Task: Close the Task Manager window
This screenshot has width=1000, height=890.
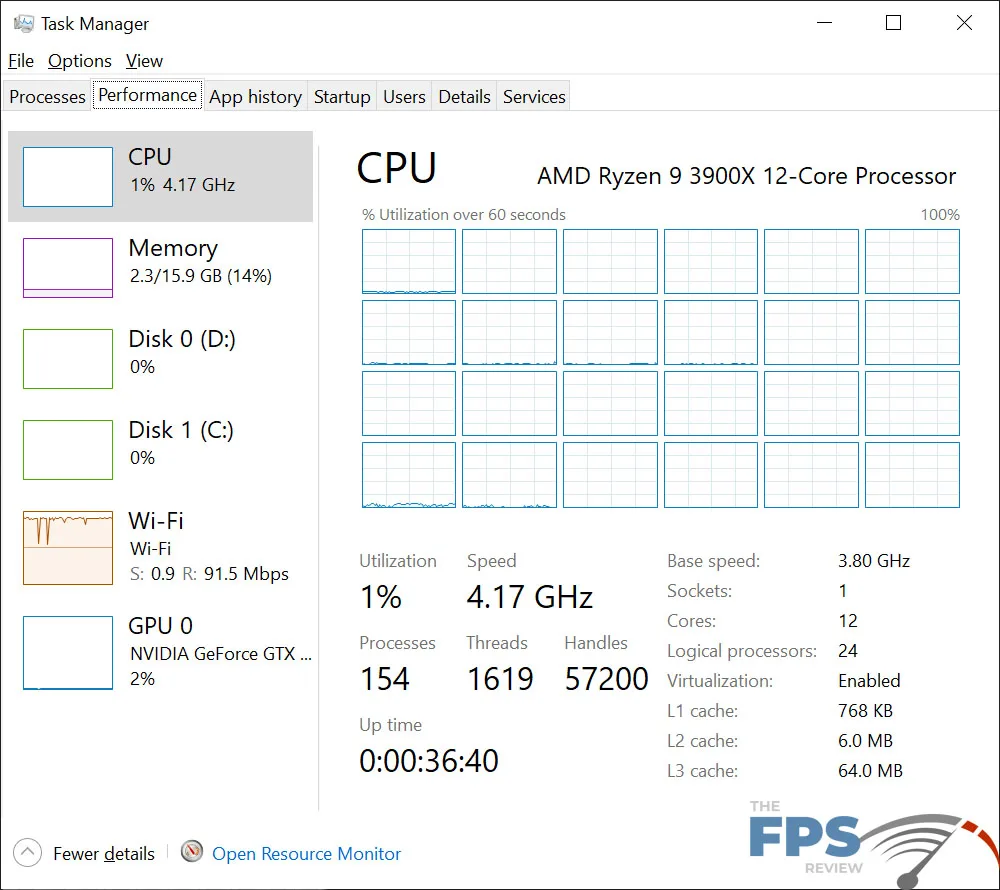Action: [x=964, y=23]
